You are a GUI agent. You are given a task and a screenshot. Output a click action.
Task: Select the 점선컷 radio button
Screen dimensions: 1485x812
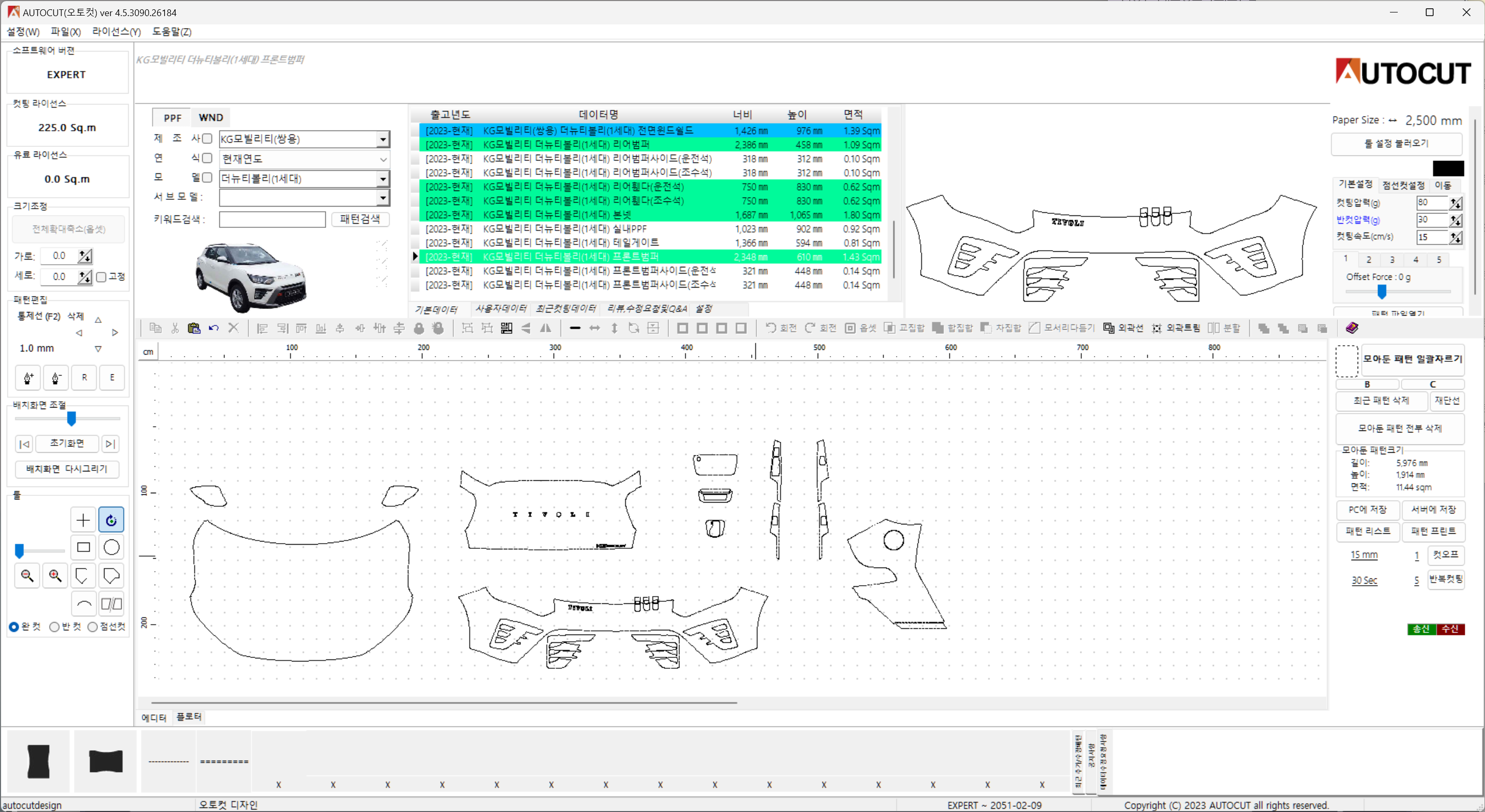point(92,627)
